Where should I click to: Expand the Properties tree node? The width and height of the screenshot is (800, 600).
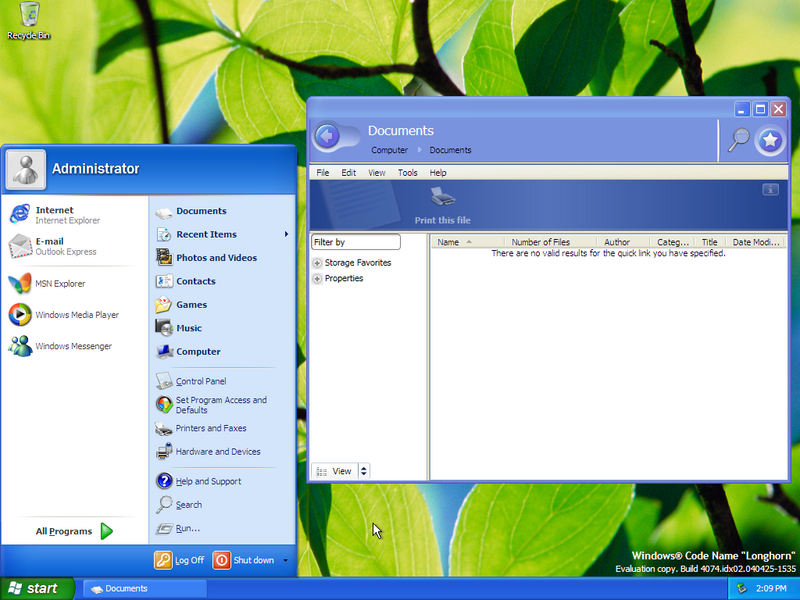coord(317,279)
